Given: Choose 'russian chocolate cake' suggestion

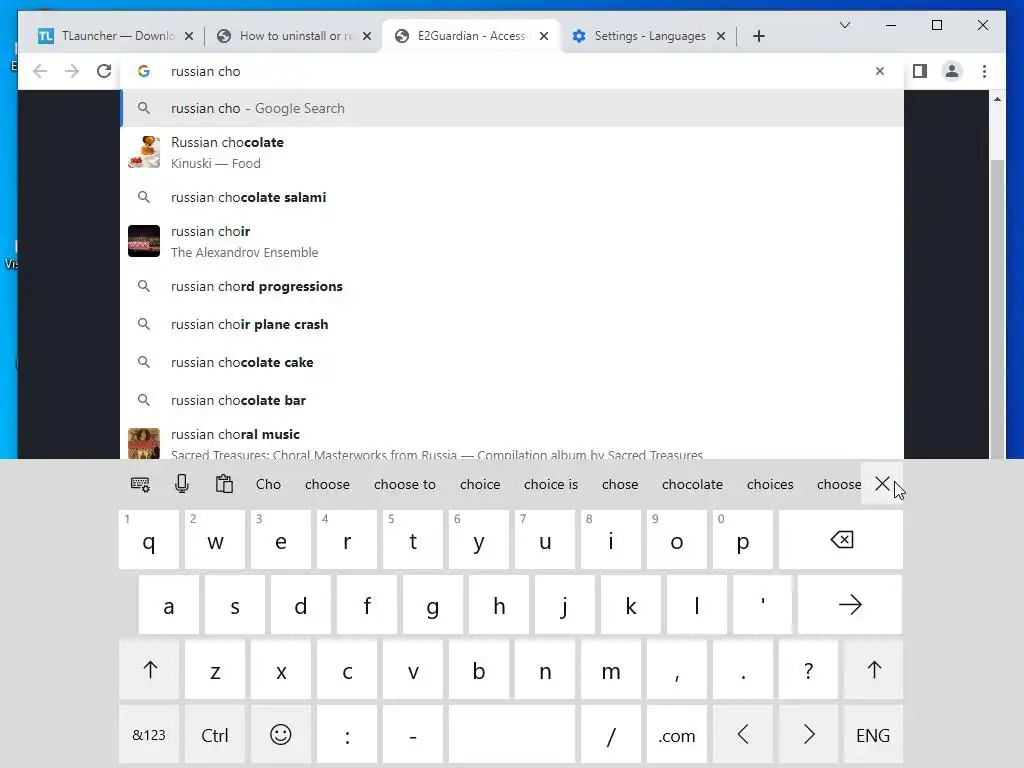Looking at the screenshot, I should point(513,362).
